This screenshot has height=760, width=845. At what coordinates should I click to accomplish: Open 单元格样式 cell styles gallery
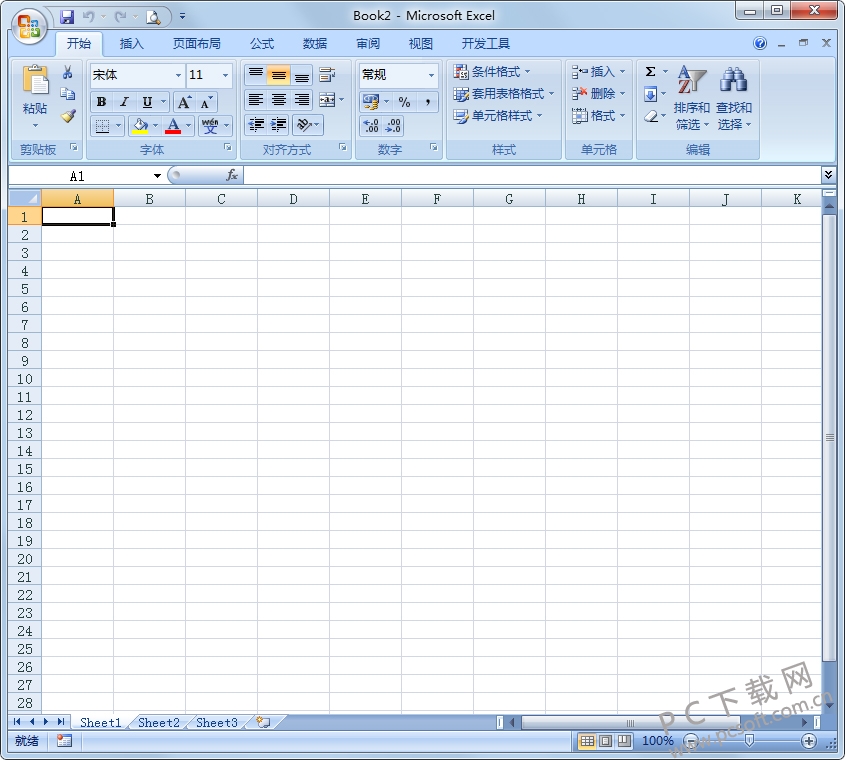[497, 116]
